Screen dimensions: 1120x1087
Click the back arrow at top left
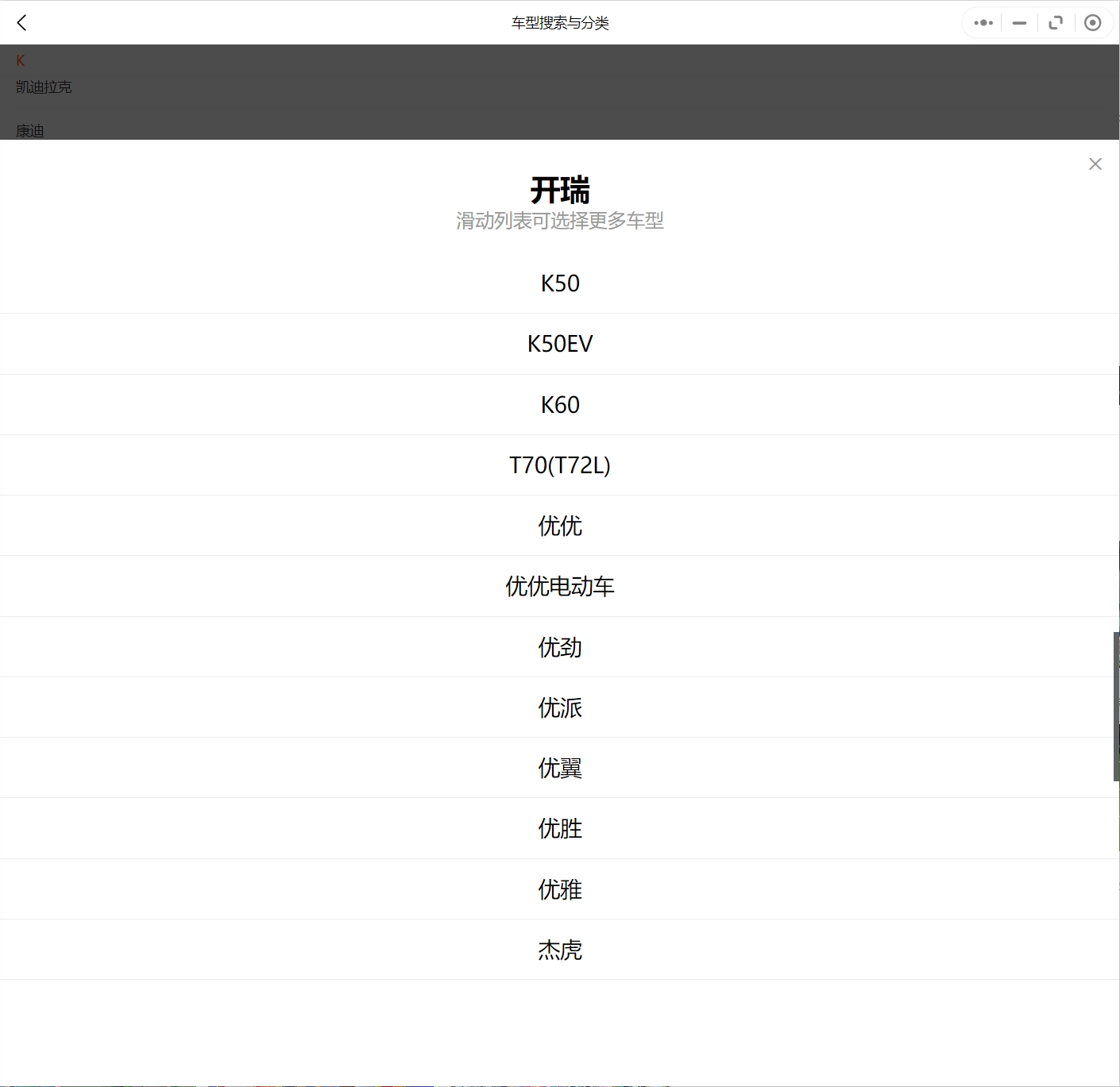point(21,22)
